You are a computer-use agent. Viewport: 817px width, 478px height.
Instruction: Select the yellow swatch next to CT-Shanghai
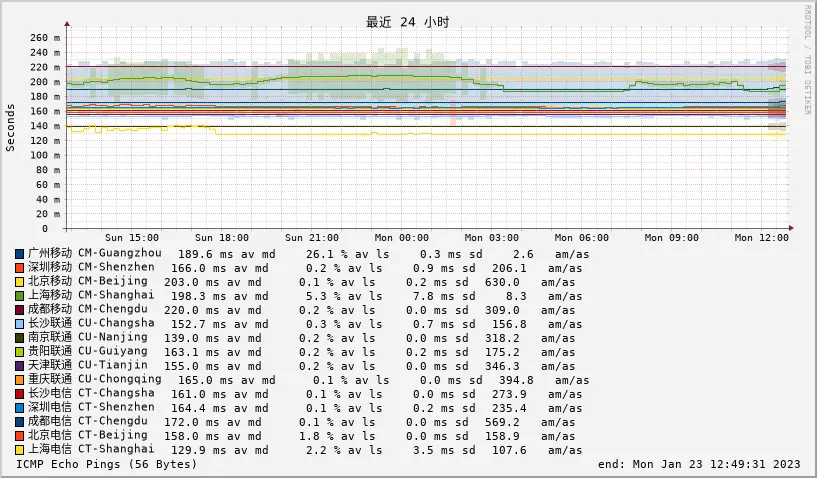point(20,450)
